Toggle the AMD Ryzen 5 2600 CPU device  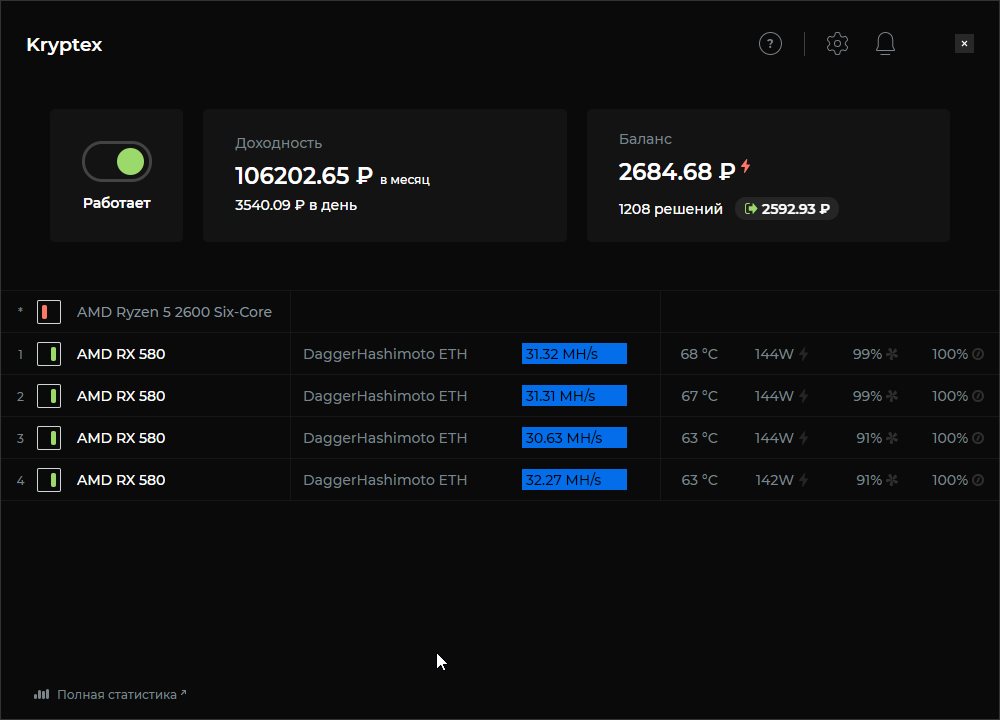pyautogui.click(x=49, y=312)
